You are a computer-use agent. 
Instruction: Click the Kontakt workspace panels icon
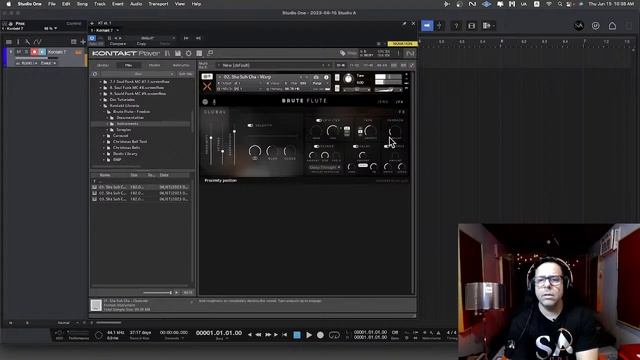tap(199, 53)
